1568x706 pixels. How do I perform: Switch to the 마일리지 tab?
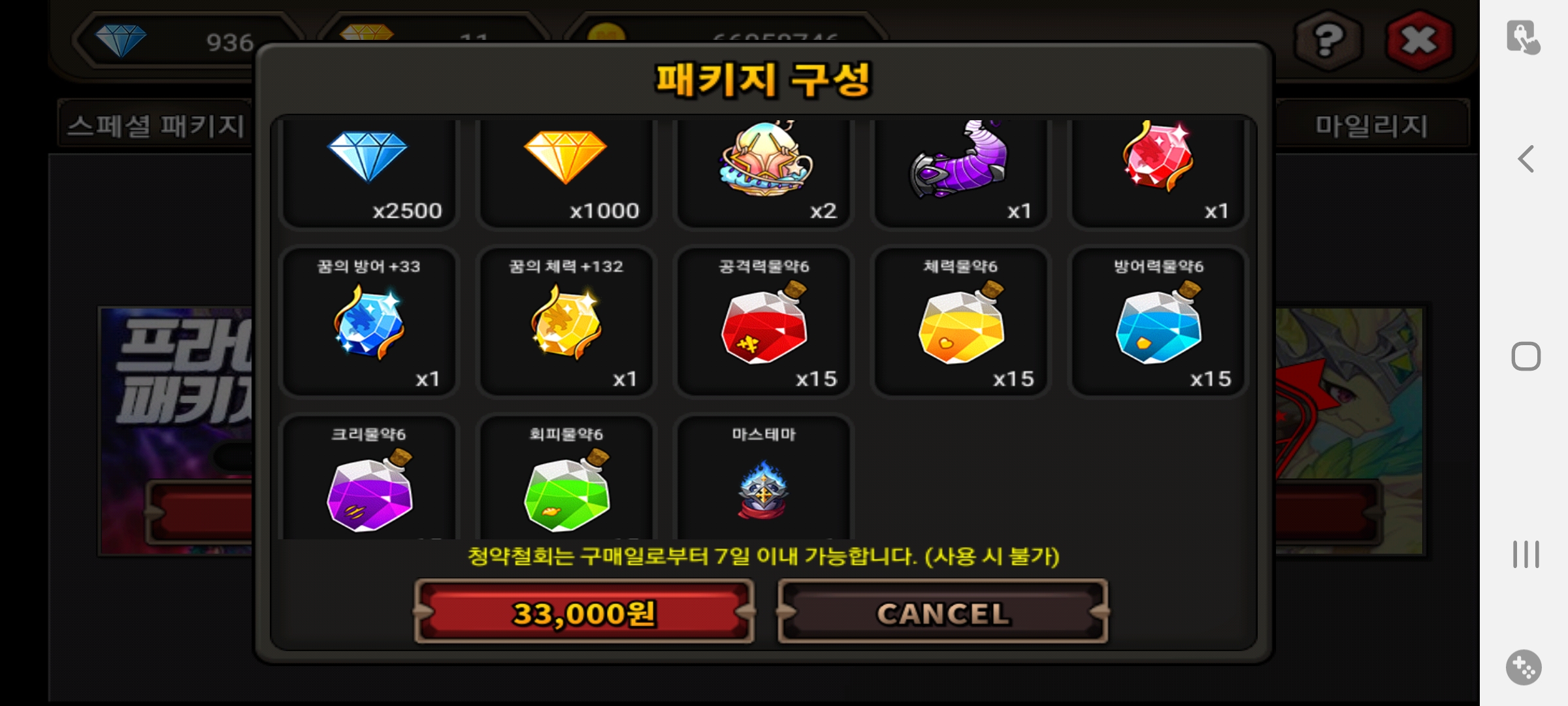pos(1371,124)
